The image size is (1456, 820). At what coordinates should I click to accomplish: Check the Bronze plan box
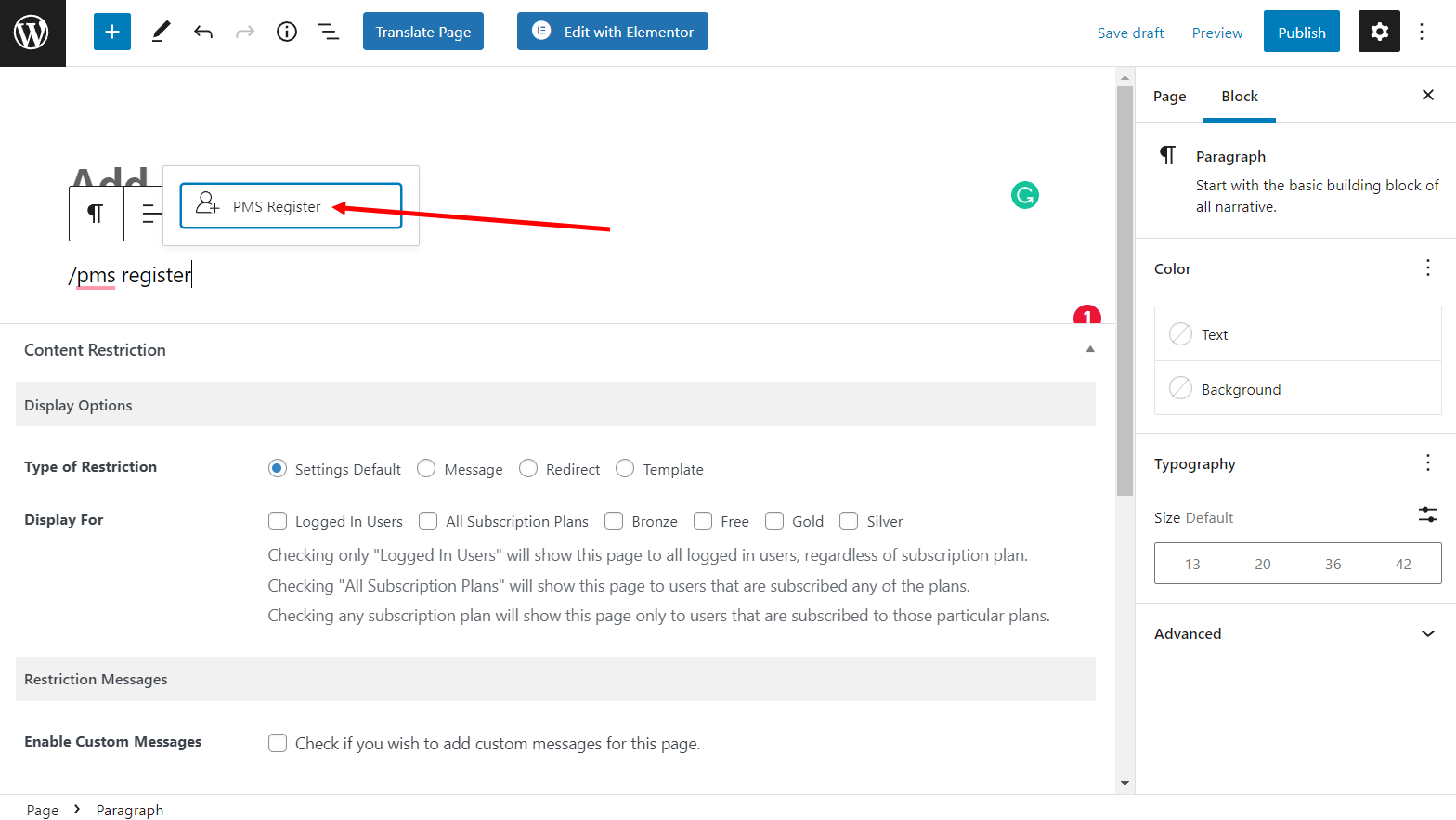click(614, 521)
